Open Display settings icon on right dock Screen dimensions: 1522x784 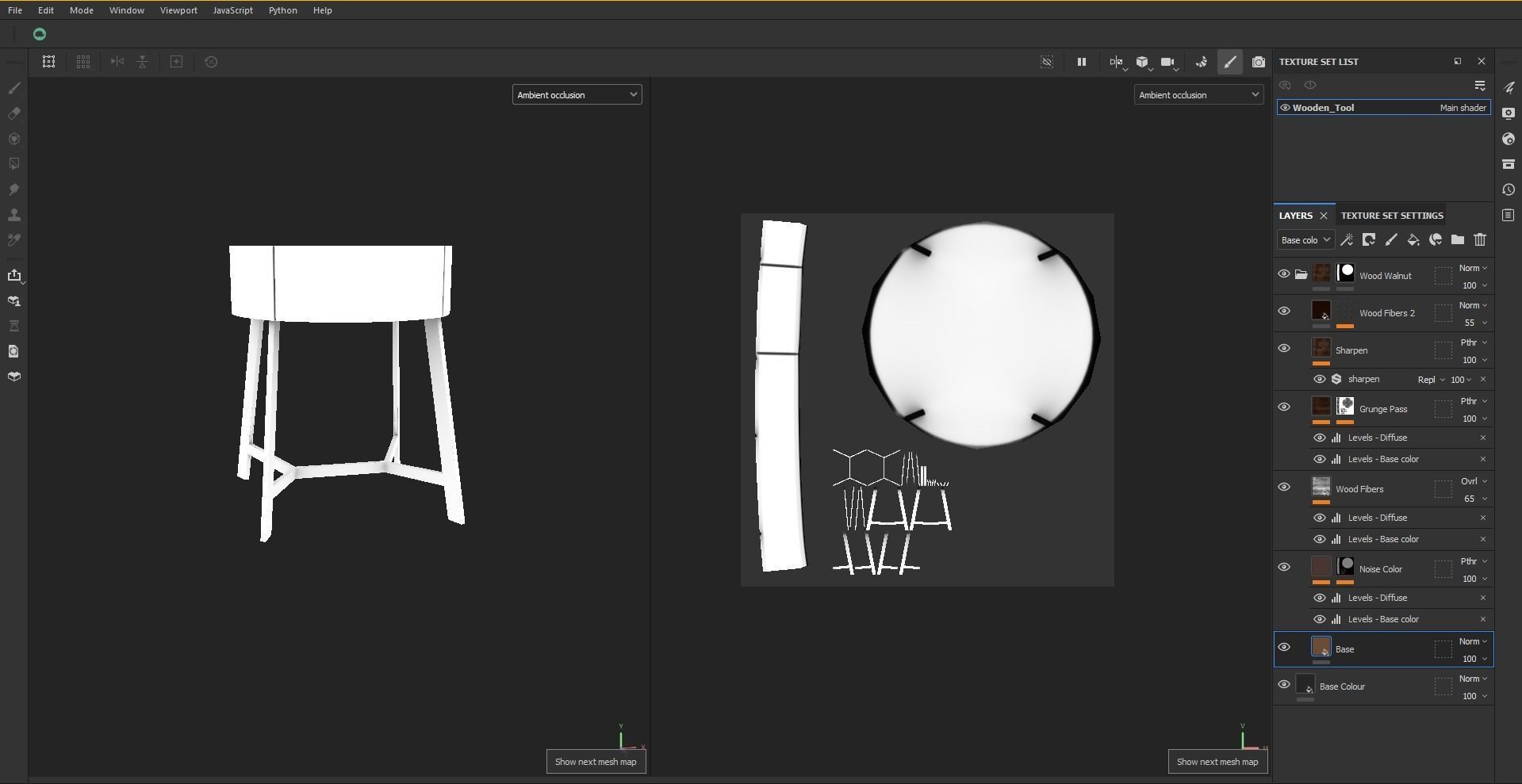click(1509, 113)
